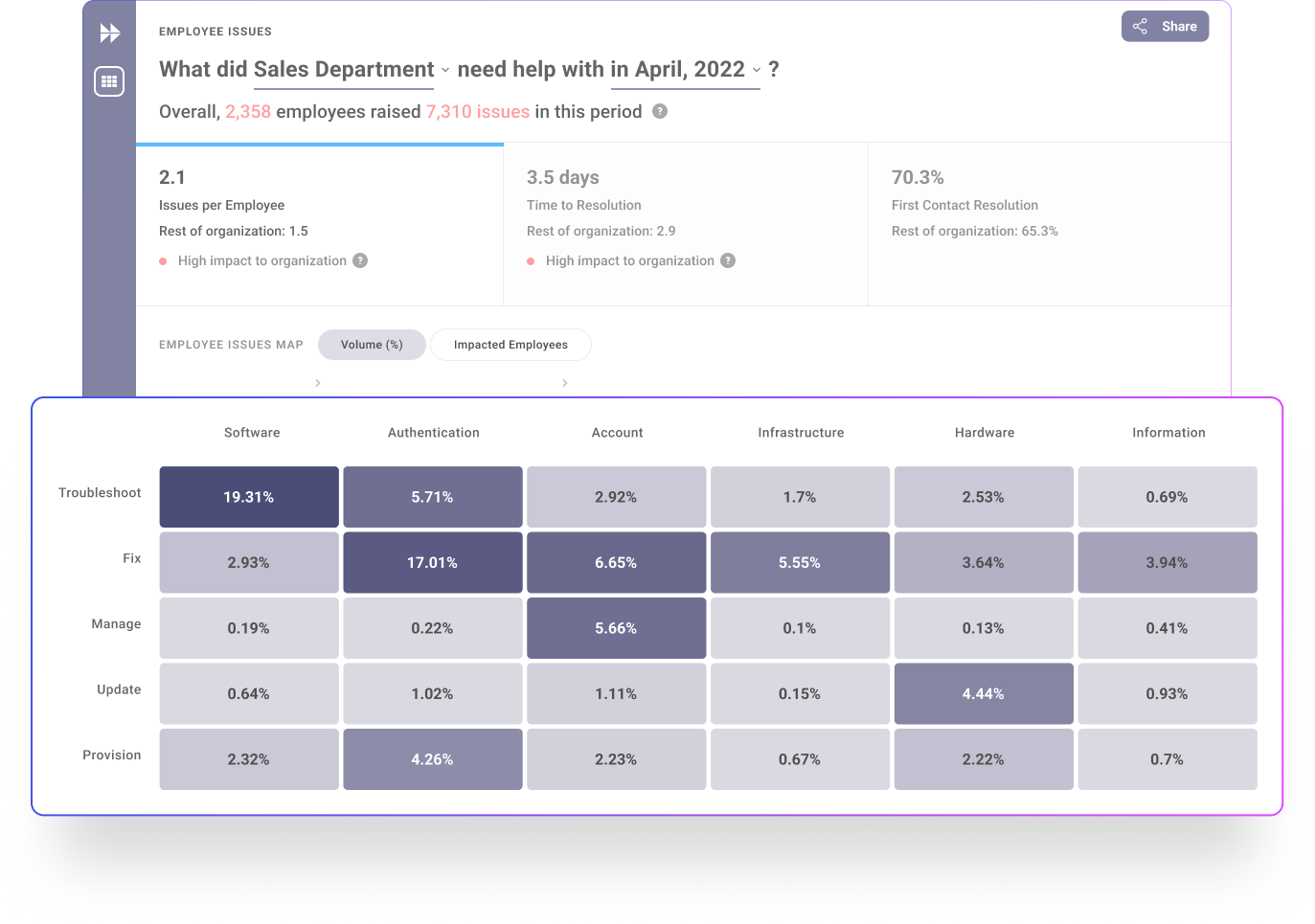Click the Manage Account 5.66% cell
The width and height of the screenshot is (1315, 924).
[x=616, y=628]
